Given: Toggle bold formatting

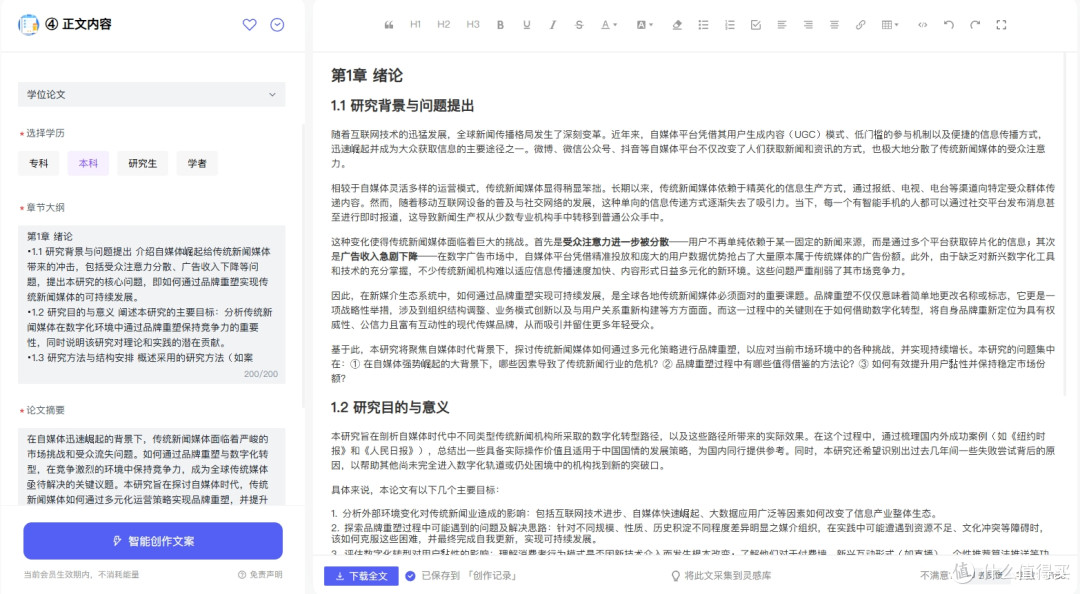Looking at the screenshot, I should [501, 25].
